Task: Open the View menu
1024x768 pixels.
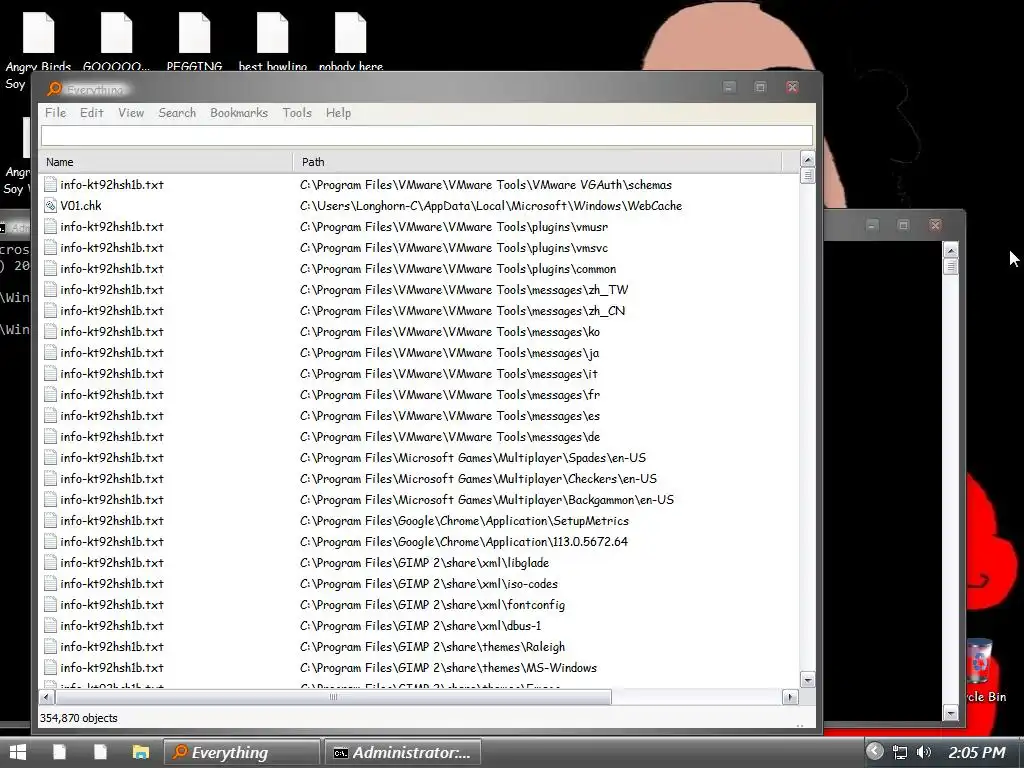Action: [131, 113]
